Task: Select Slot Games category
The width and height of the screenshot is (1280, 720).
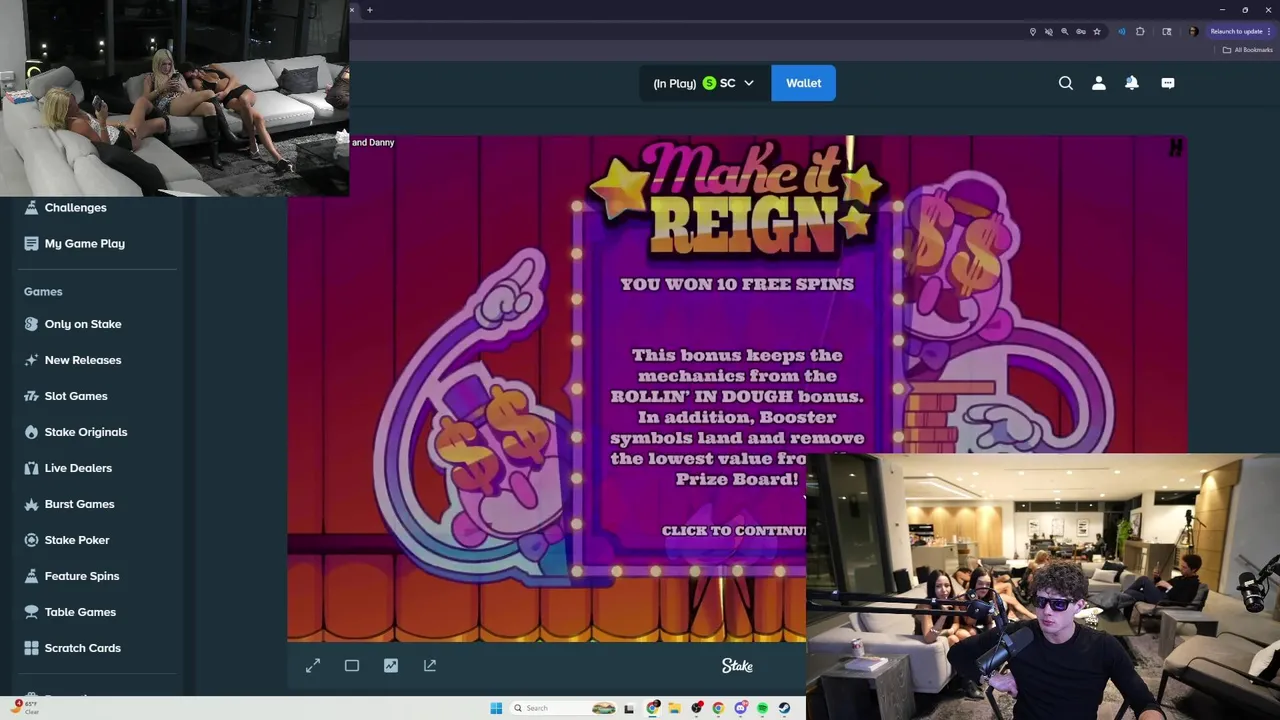Action: (76, 396)
